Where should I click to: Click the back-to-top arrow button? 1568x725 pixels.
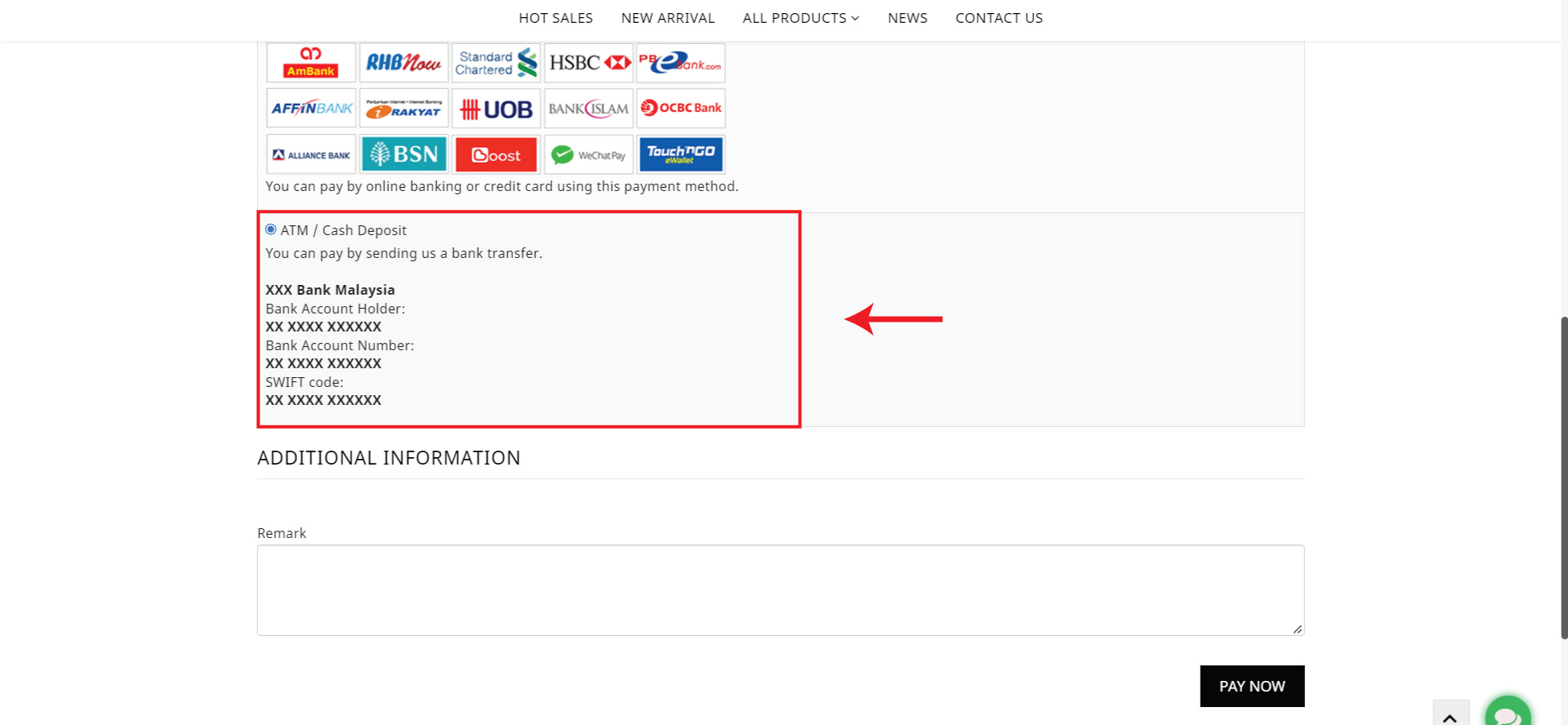coord(1450,714)
